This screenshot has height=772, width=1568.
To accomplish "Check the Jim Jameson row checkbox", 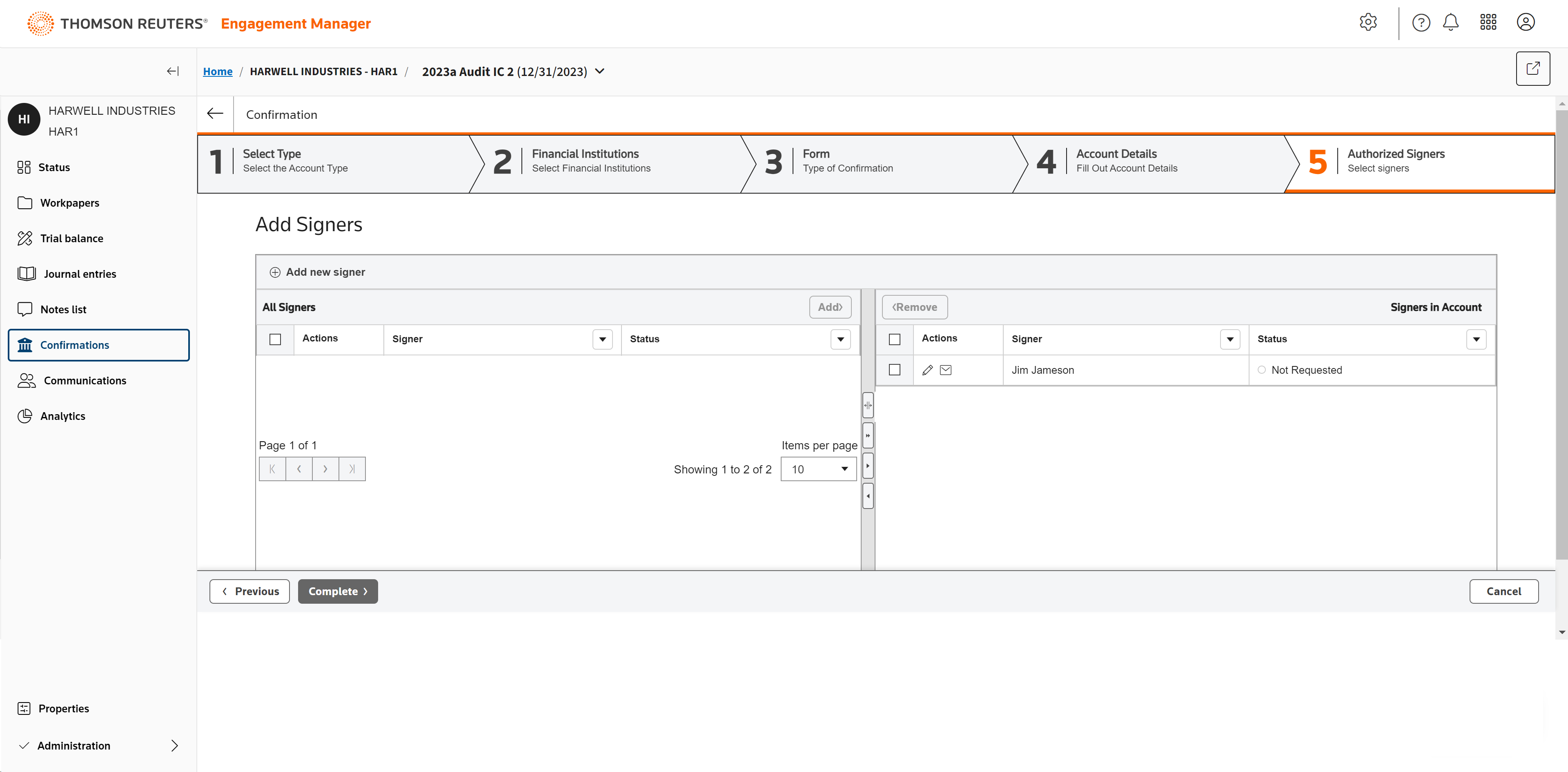I will pyautogui.click(x=894, y=370).
